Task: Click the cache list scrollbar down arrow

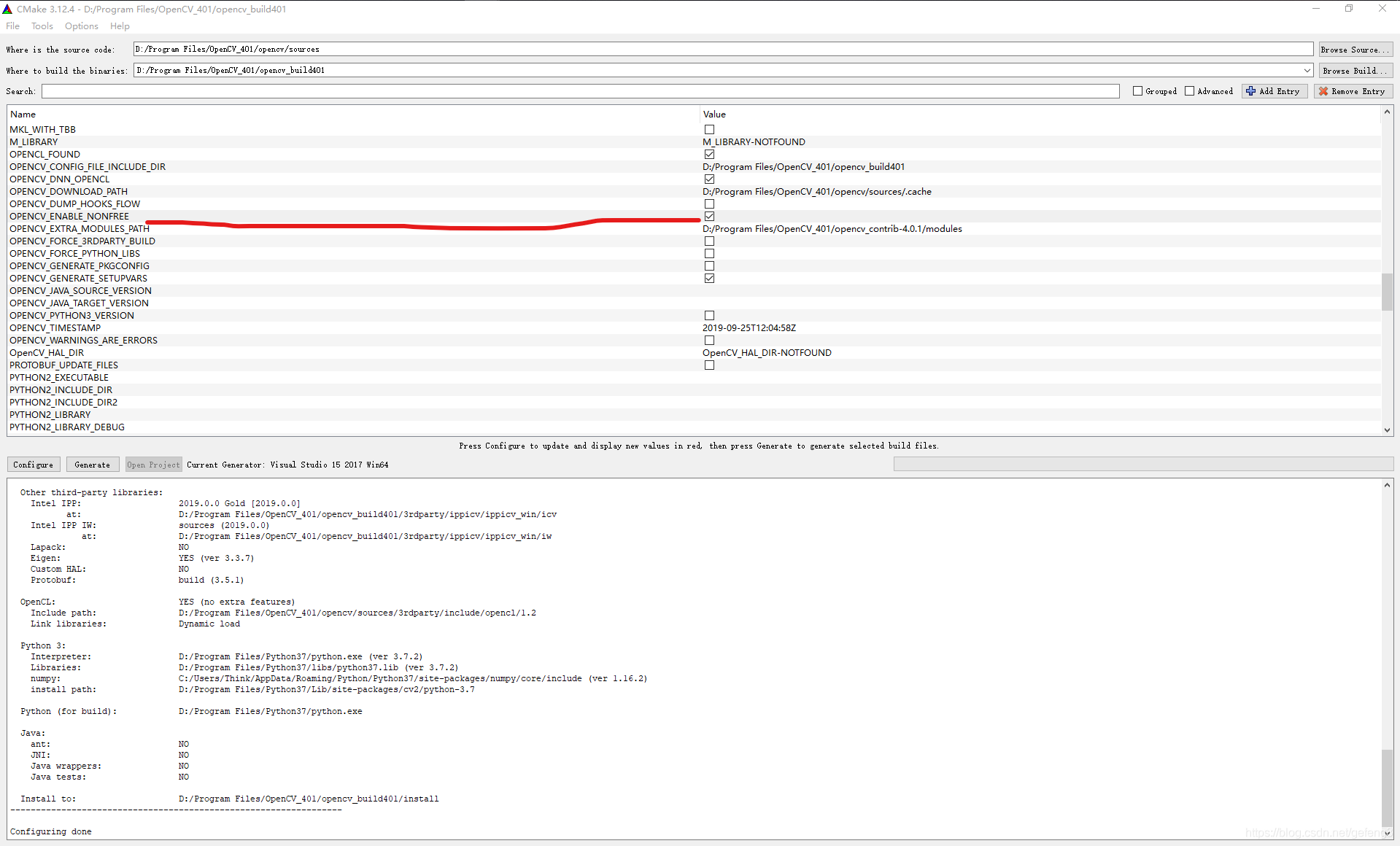Action: pos(1387,430)
